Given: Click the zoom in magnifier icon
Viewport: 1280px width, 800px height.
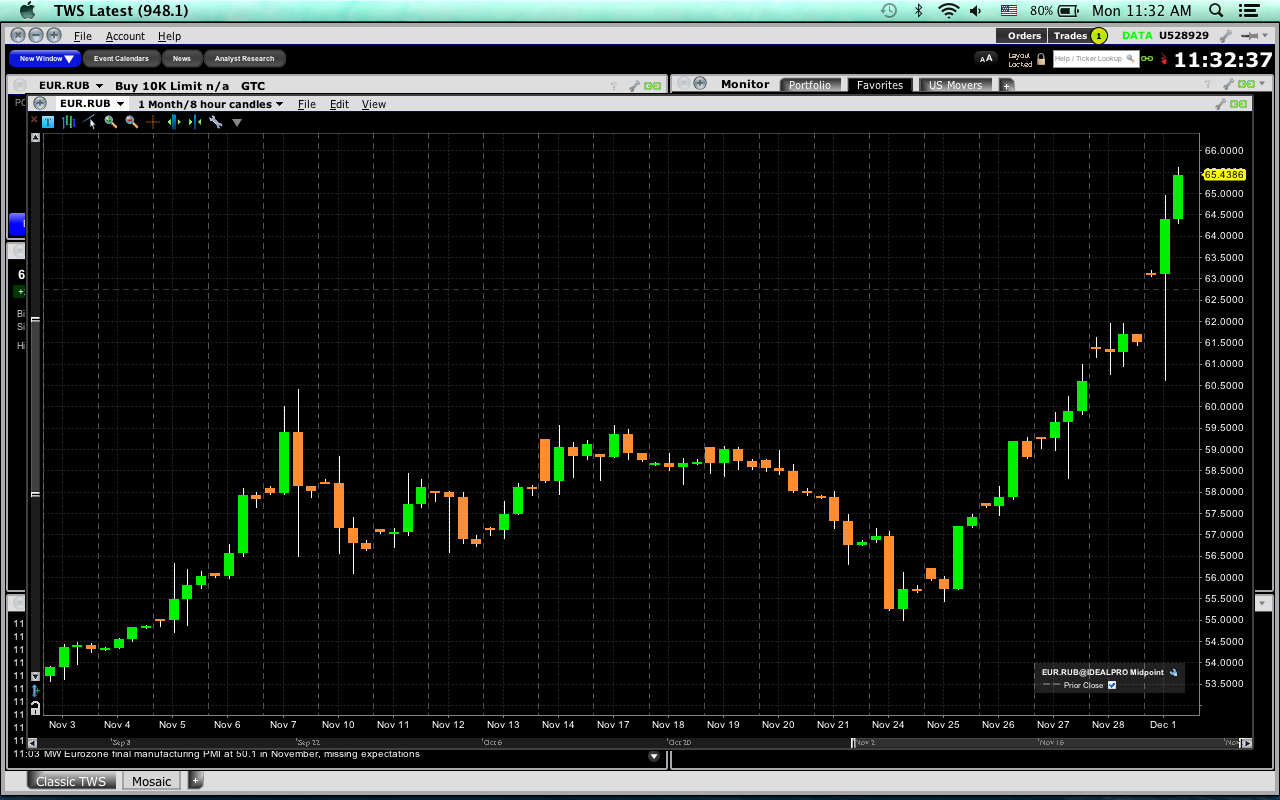Looking at the screenshot, I should coord(111,122).
